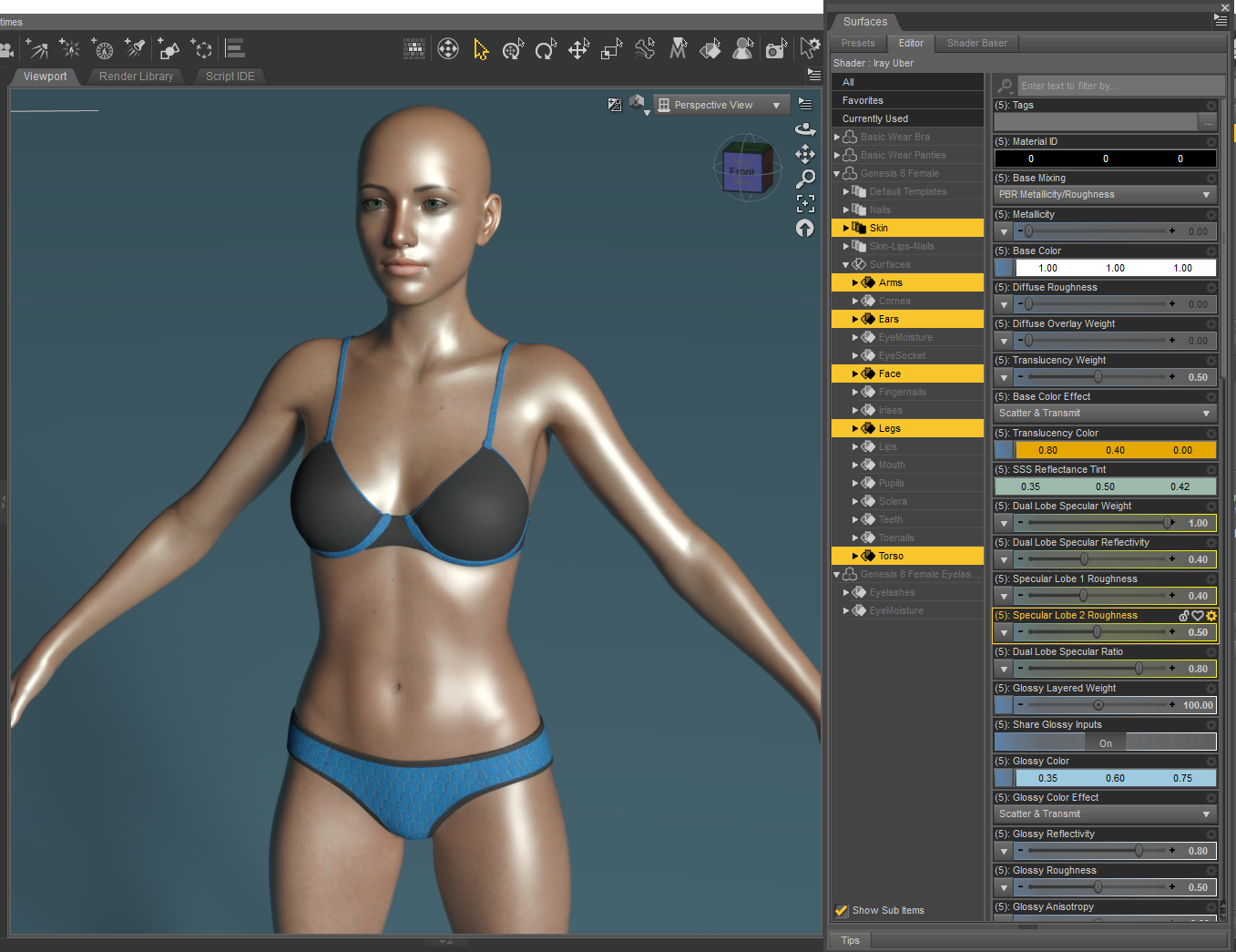The height and width of the screenshot is (952, 1236).
Task: Open settings gear for Specular Lobe 2 Roughness
Action: coord(1211,616)
